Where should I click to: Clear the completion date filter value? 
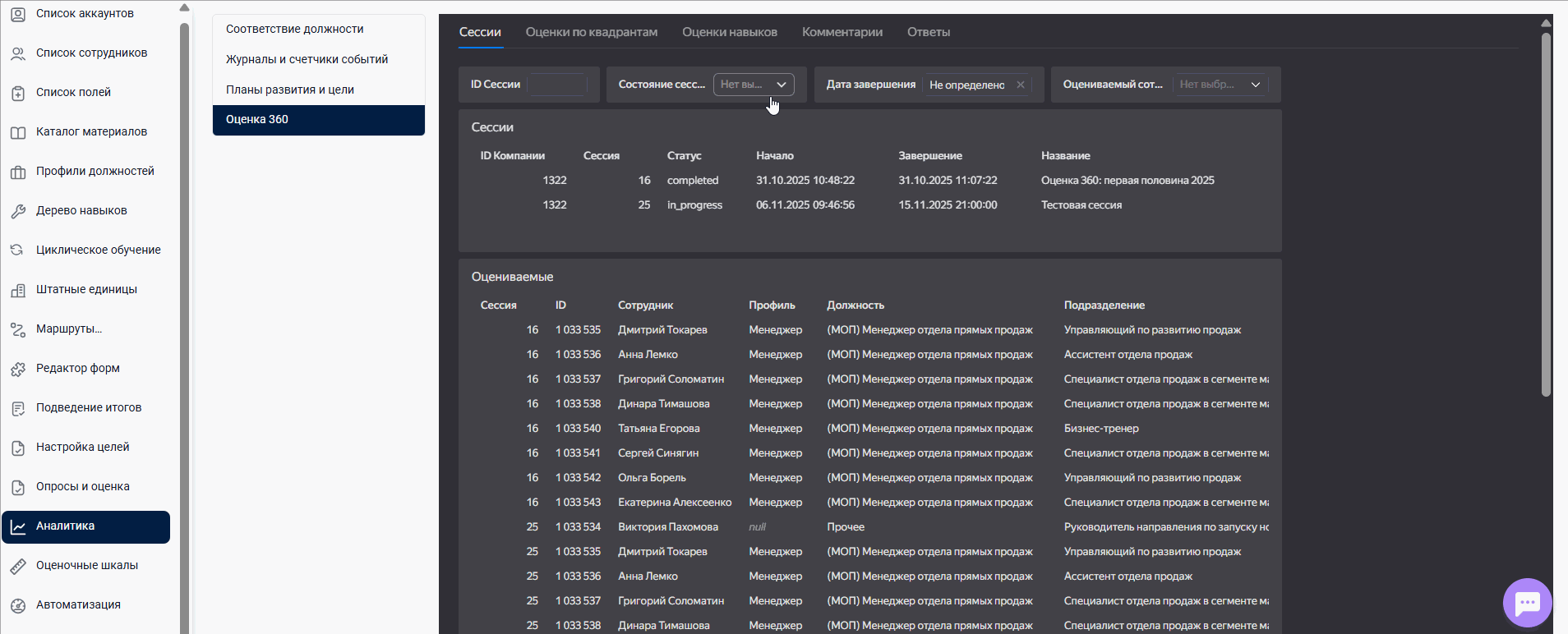1020,85
